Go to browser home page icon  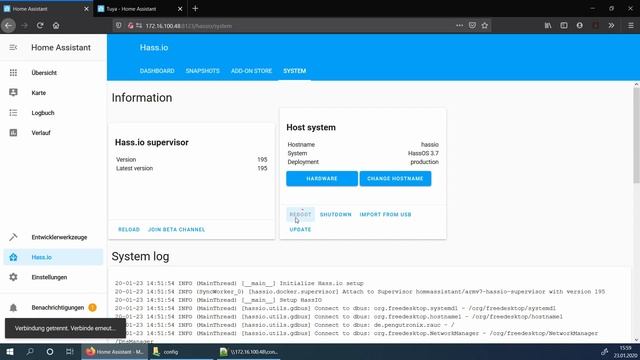tap(56, 26)
